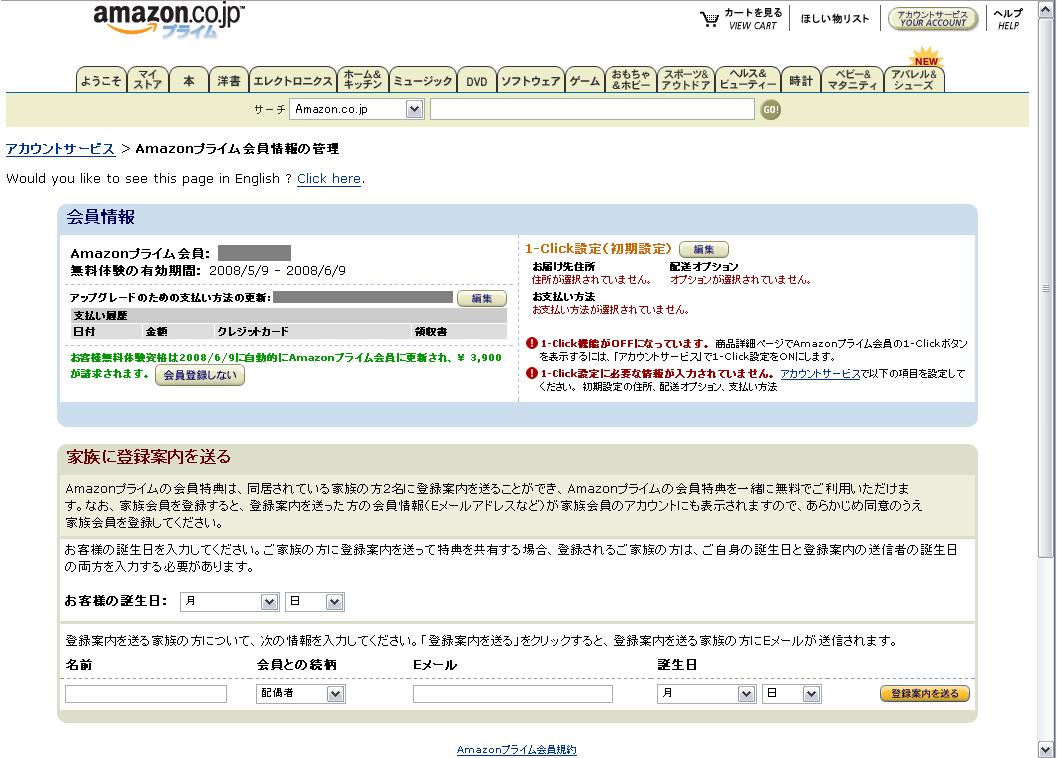Image resolution: width=1057 pixels, height=758 pixels.
Task: Expand お客様の誕生日 day dropdown
Action: (315, 602)
